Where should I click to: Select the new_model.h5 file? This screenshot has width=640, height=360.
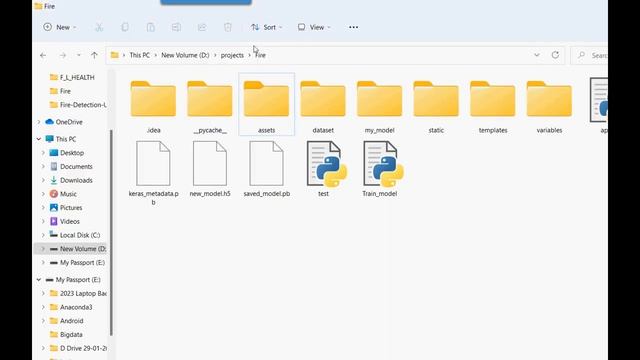pyautogui.click(x=210, y=169)
